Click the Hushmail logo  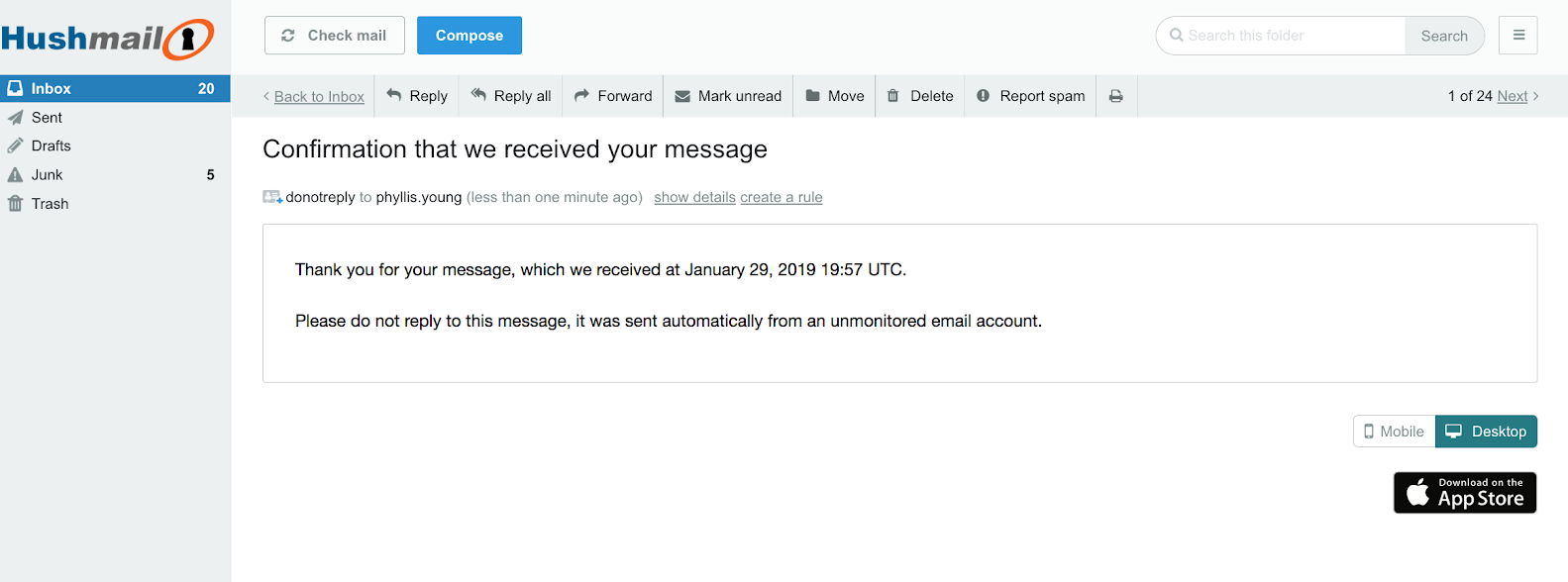click(x=107, y=39)
